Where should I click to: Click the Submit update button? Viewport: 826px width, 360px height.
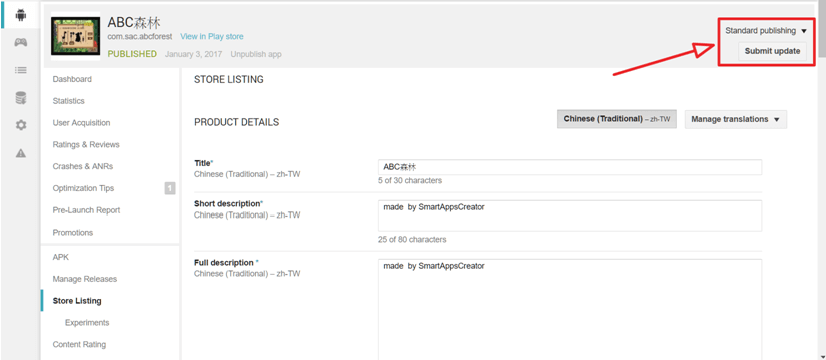click(x=772, y=51)
